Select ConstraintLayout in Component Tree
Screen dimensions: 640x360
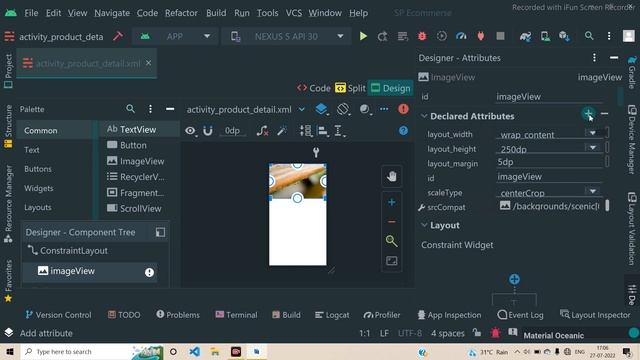(x=68, y=251)
